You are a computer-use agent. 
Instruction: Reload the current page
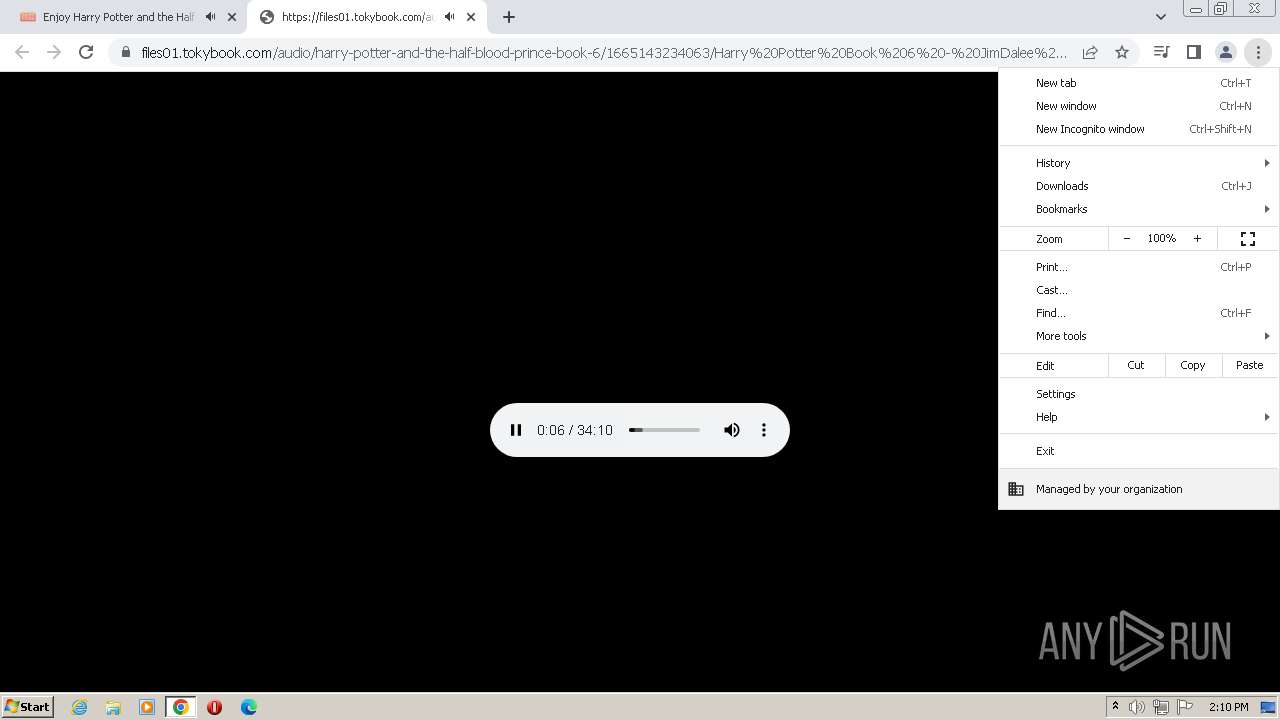point(86,52)
